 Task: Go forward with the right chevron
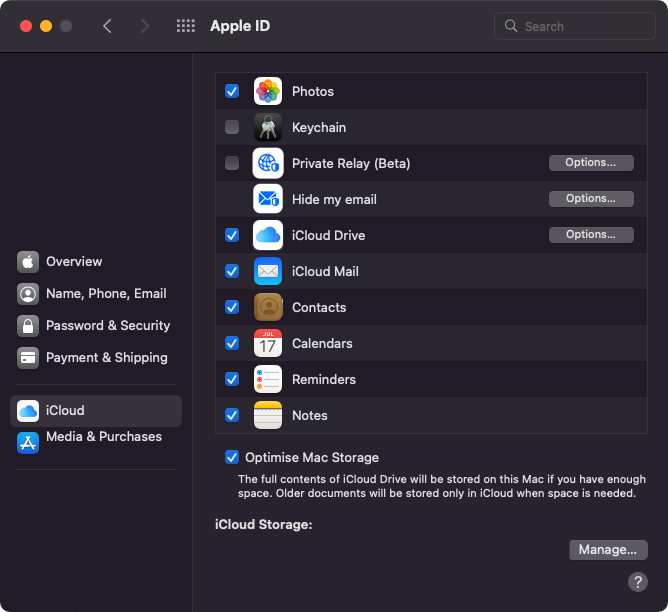(x=145, y=26)
